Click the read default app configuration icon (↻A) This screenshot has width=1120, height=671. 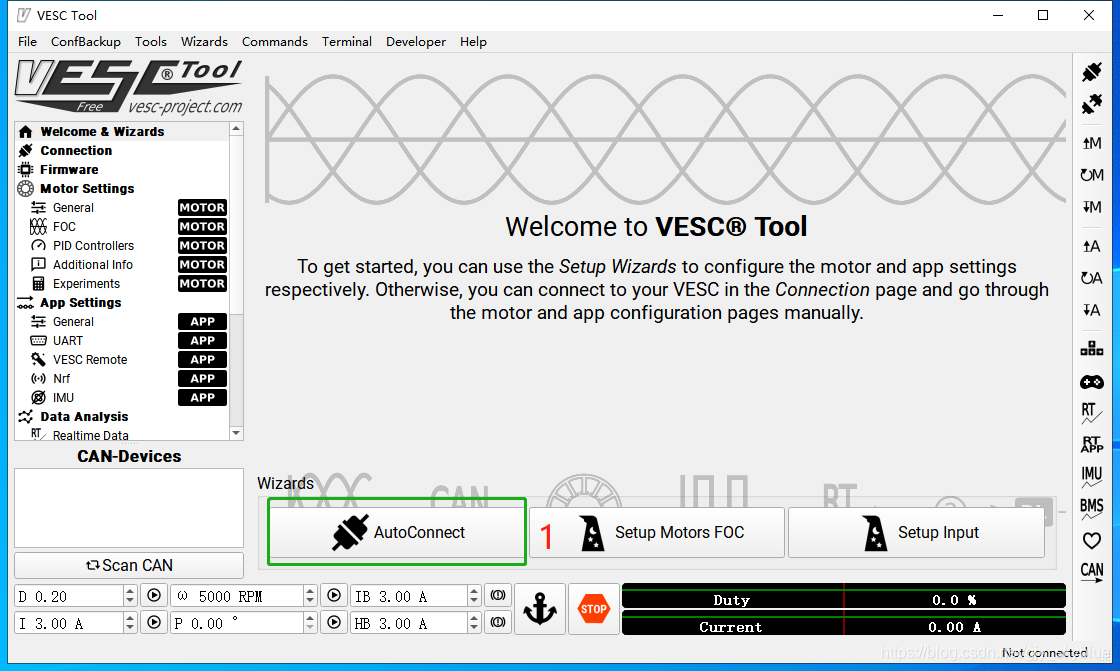(x=1091, y=278)
